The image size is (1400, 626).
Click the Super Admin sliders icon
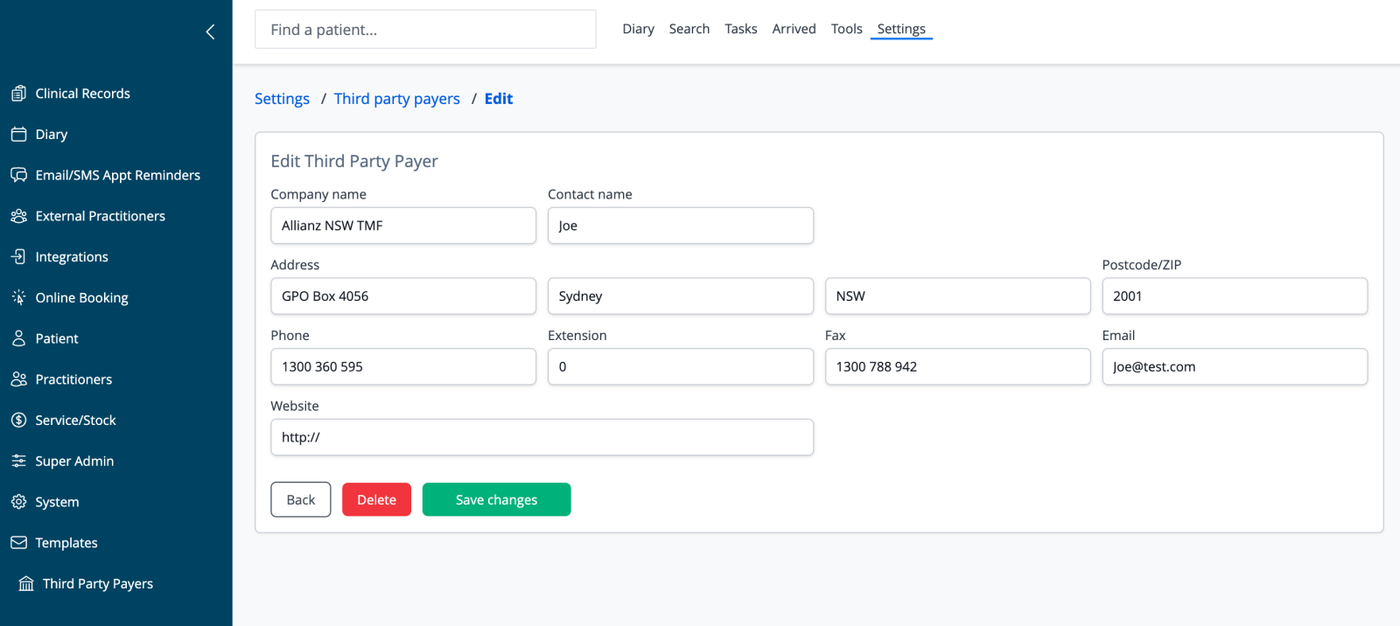coord(18,461)
